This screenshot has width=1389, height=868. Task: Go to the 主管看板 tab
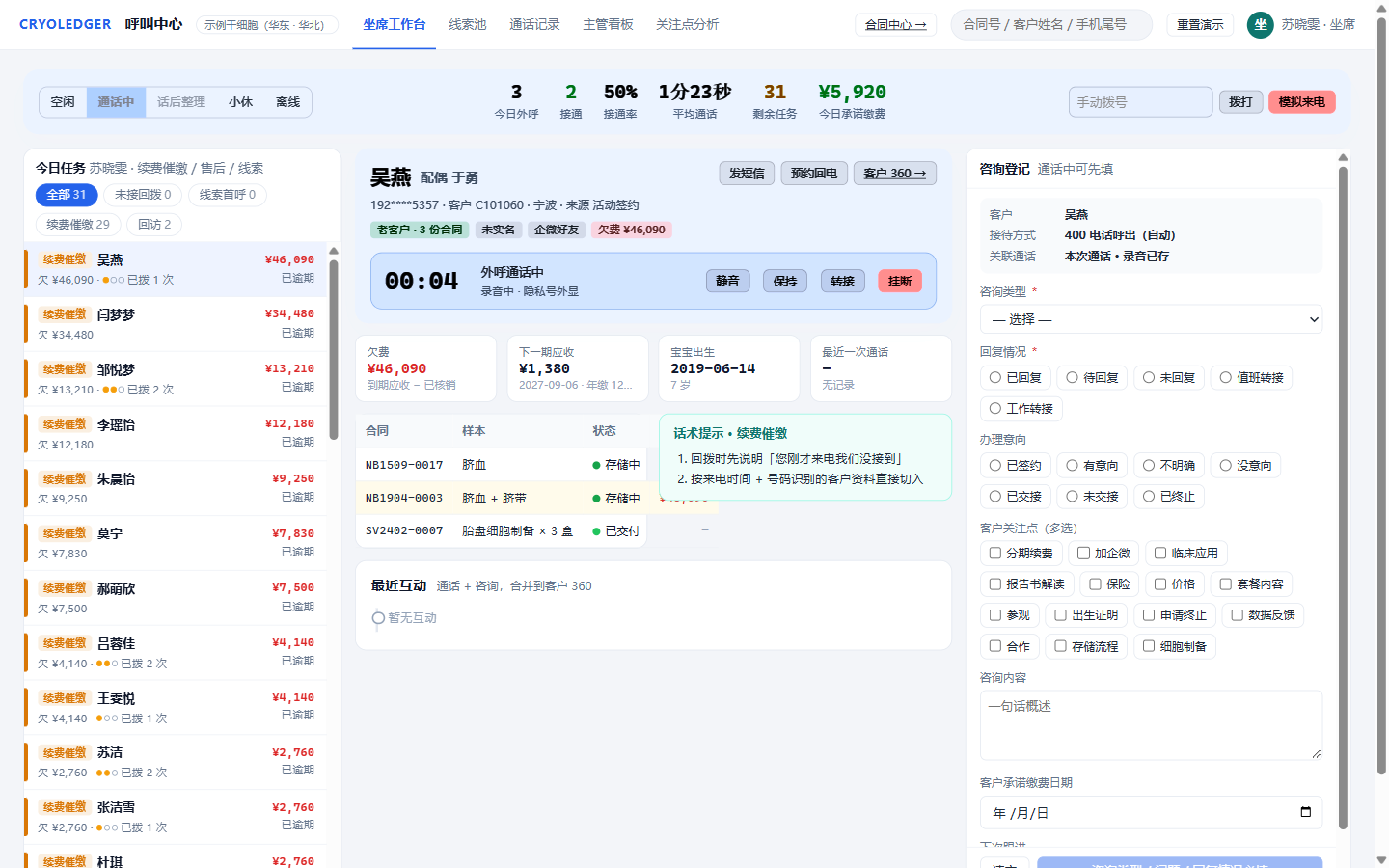click(608, 24)
